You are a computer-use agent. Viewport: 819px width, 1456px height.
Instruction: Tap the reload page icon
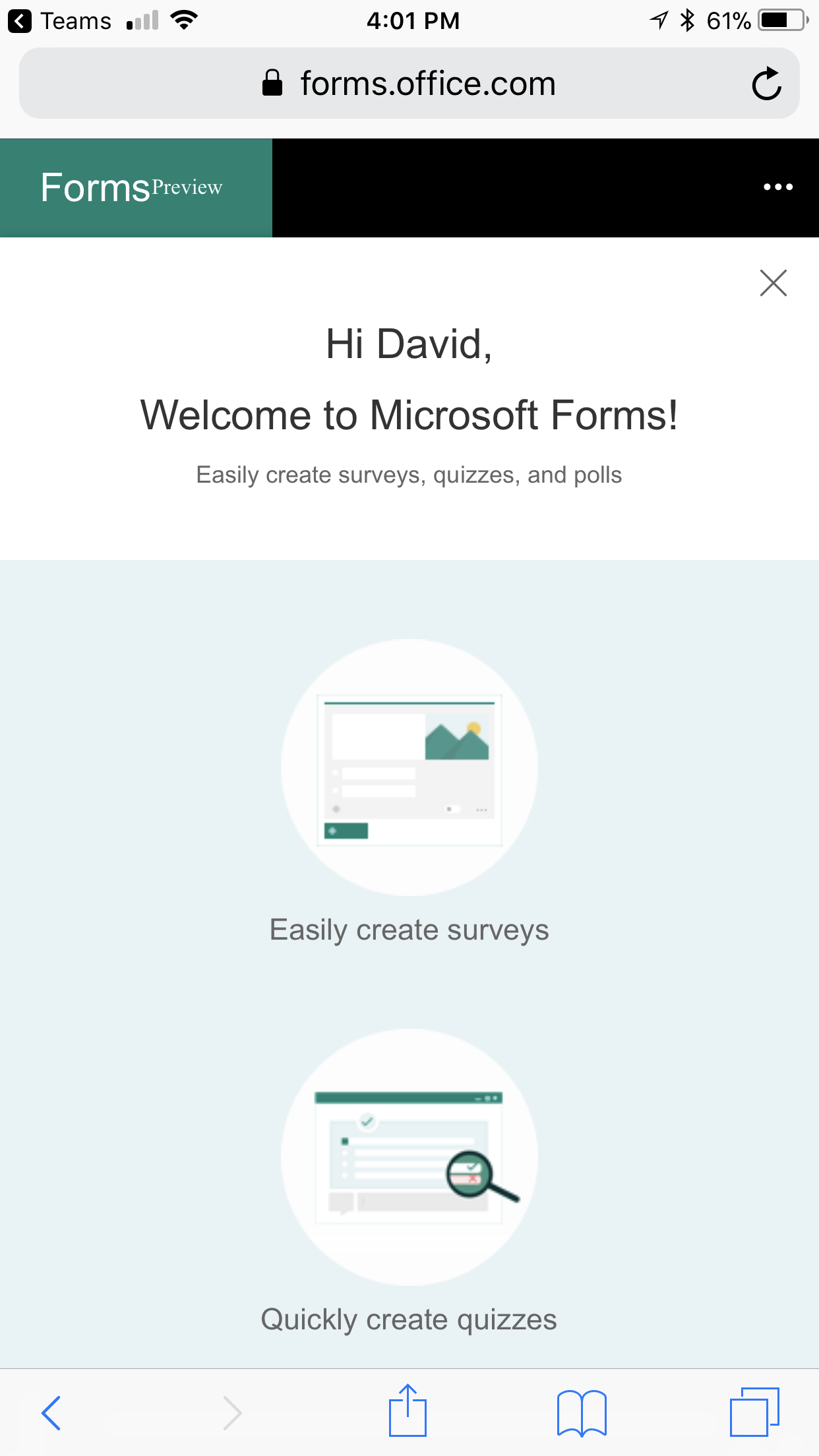(766, 84)
